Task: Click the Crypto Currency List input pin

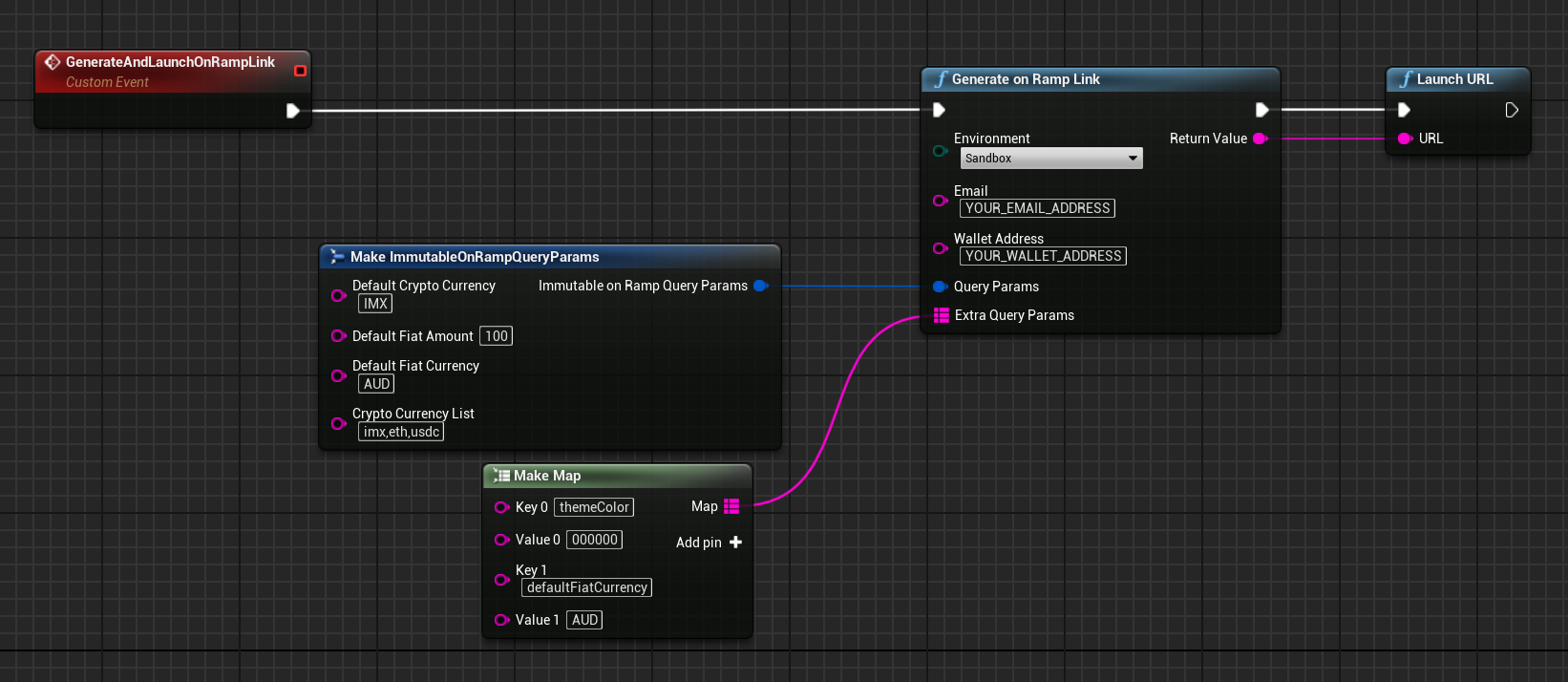Action: point(338,424)
